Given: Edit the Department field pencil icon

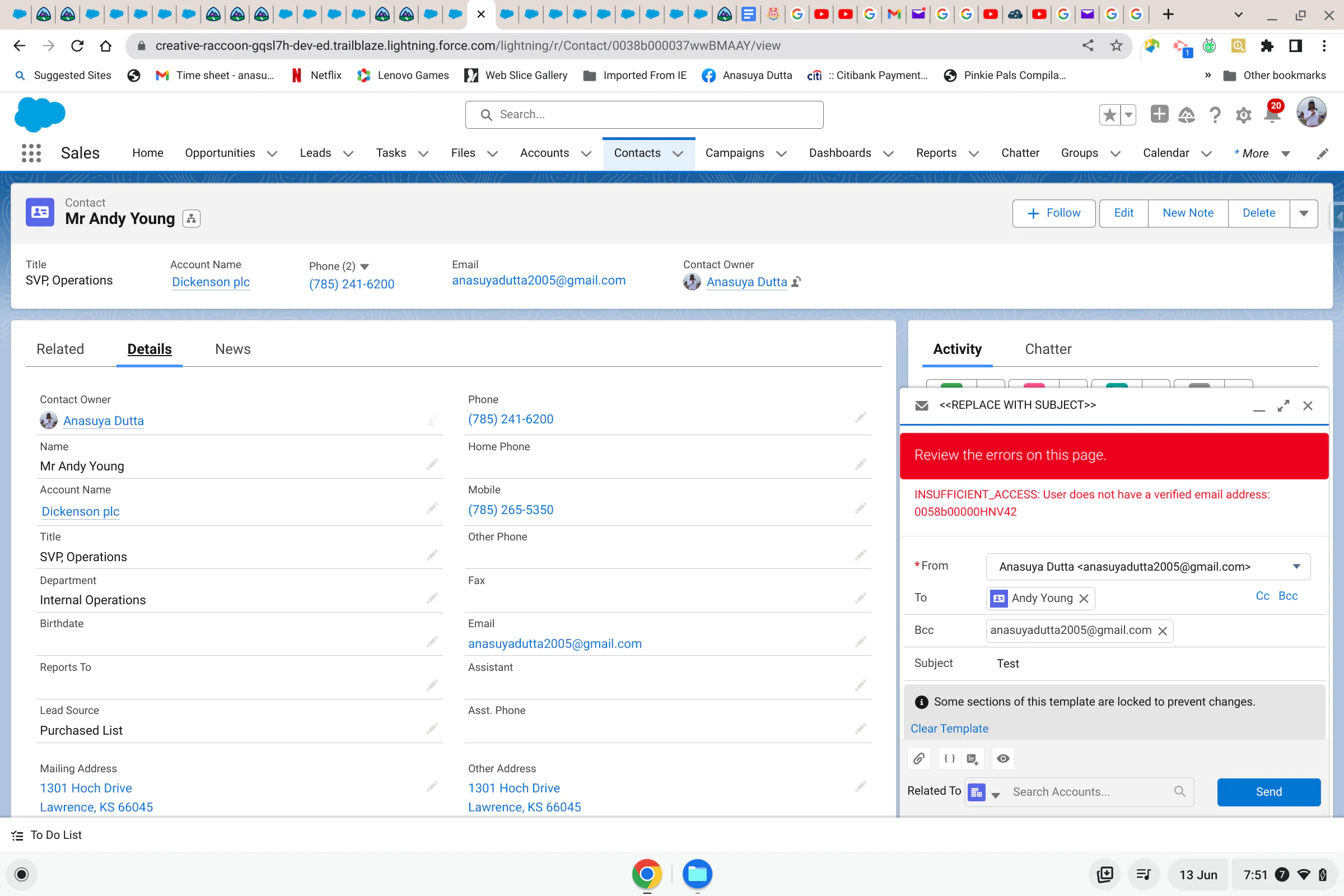Looking at the screenshot, I should coord(432,598).
